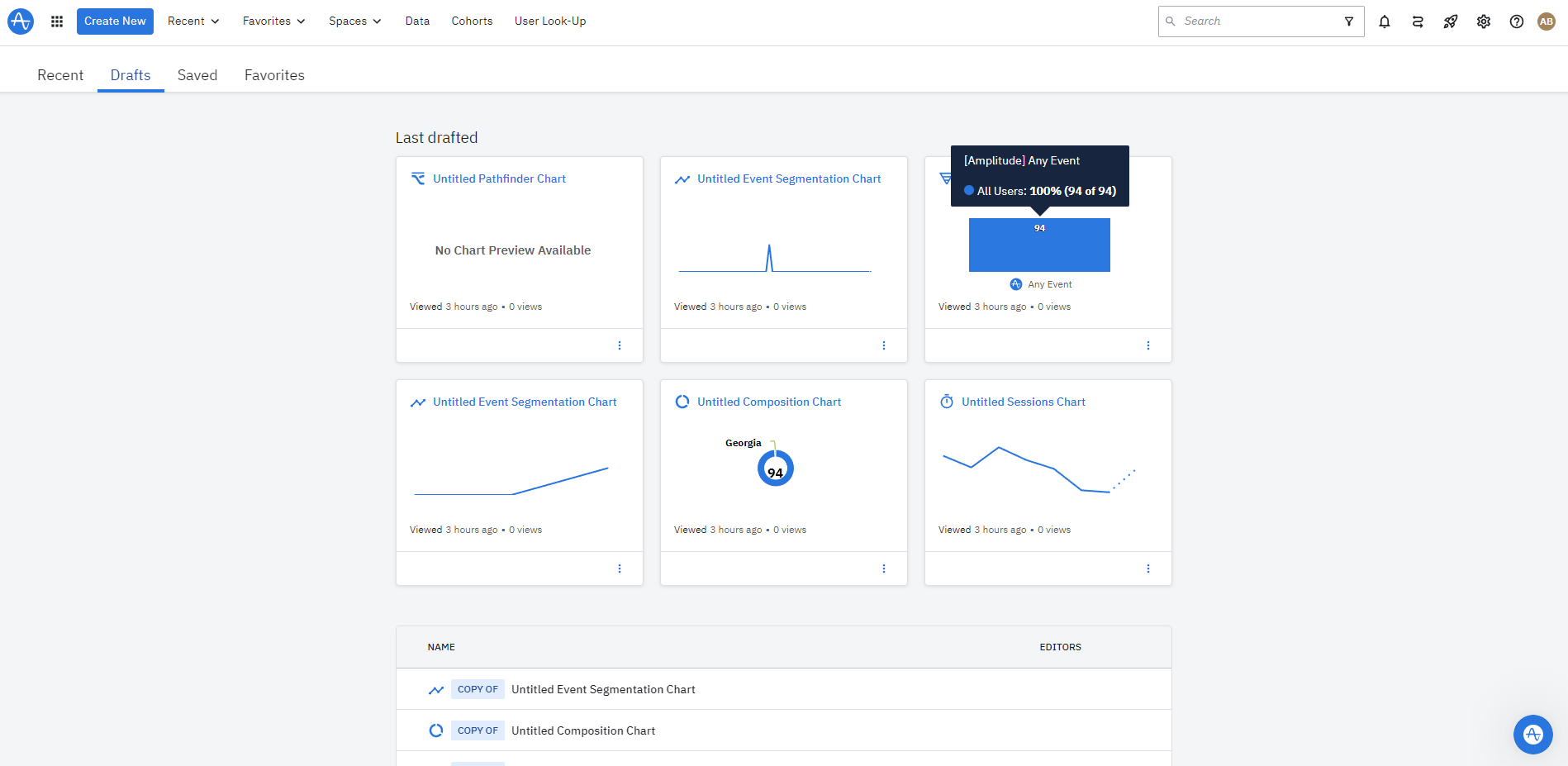
Task: Open notifications bell icon
Action: pyautogui.click(x=1385, y=21)
